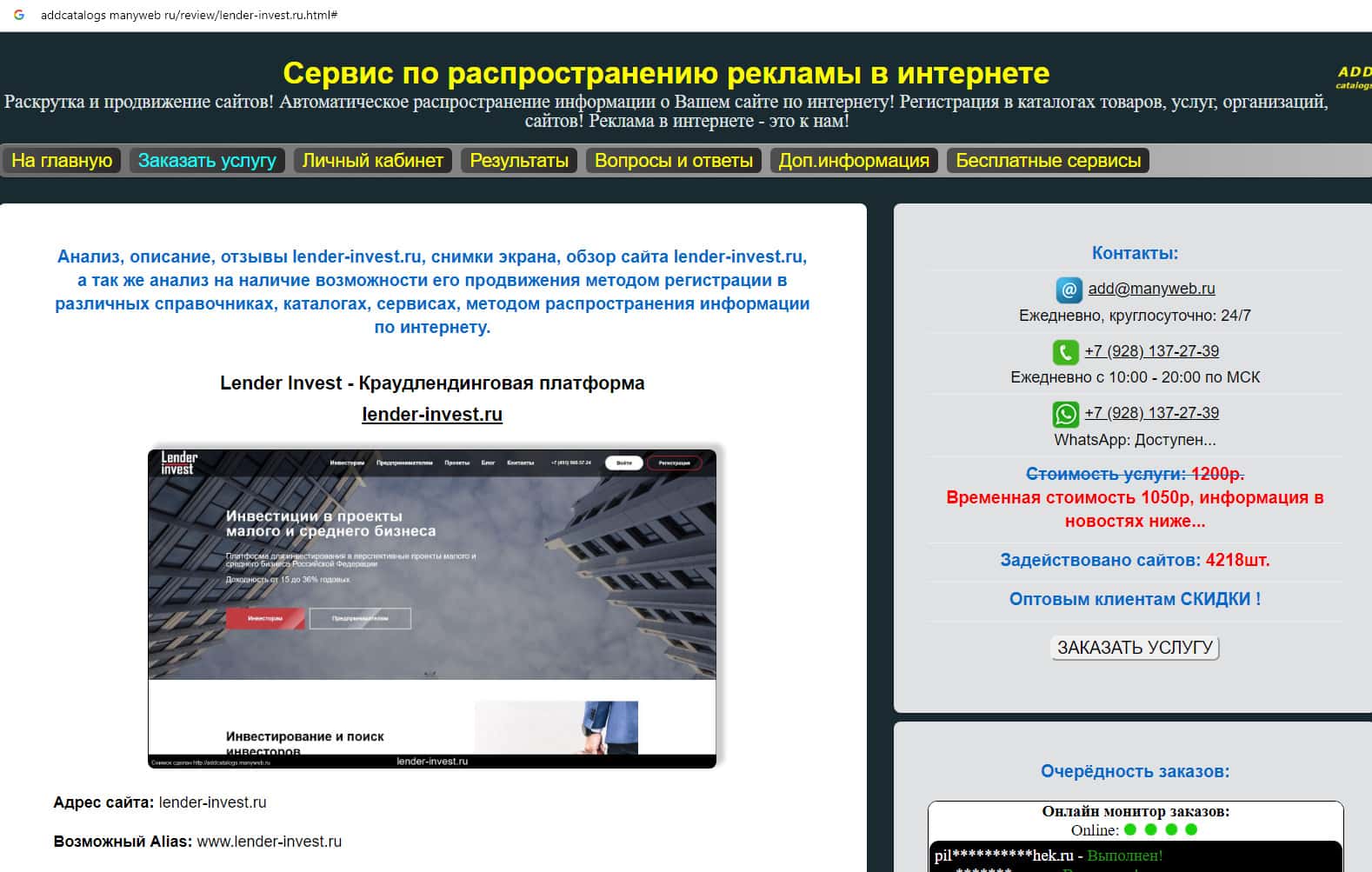Image resolution: width=1372 pixels, height=872 pixels.
Task: Click the blue email @ icon
Action: (1069, 290)
